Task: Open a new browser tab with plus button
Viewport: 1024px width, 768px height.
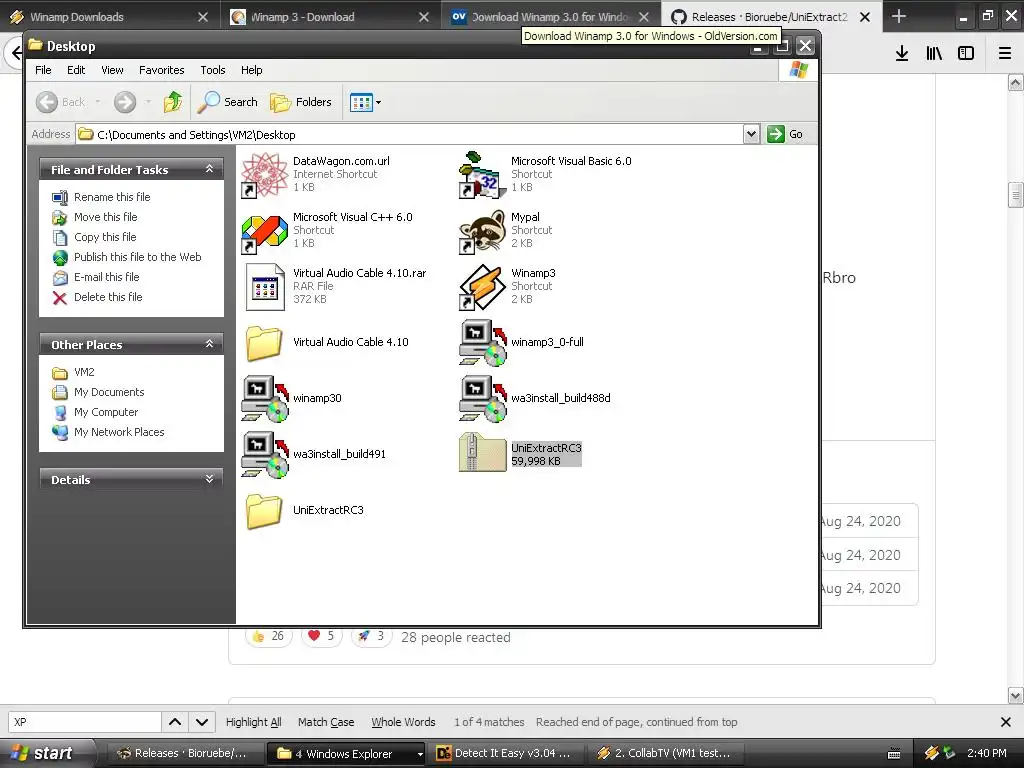Action: 899,16
